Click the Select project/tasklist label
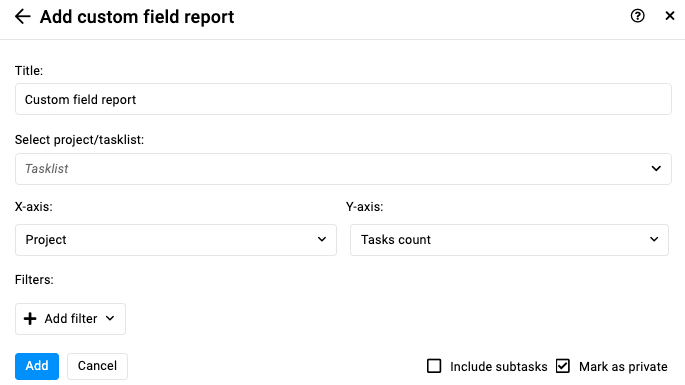 pos(80,140)
